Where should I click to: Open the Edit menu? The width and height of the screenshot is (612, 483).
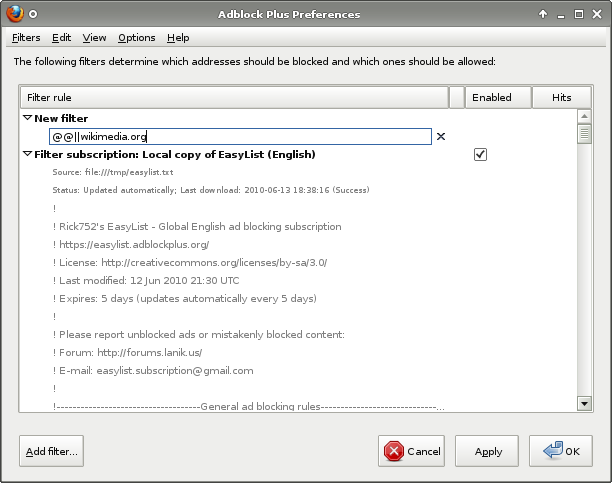(x=61, y=37)
